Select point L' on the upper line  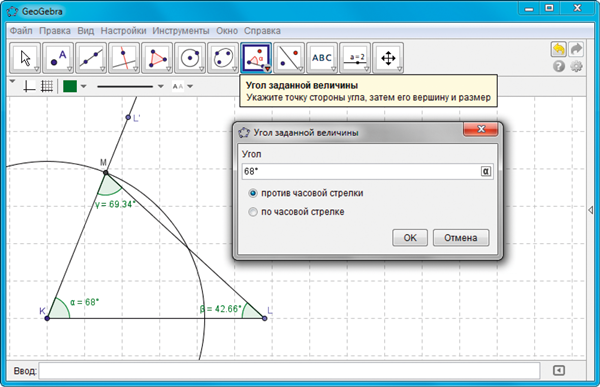click(x=128, y=117)
